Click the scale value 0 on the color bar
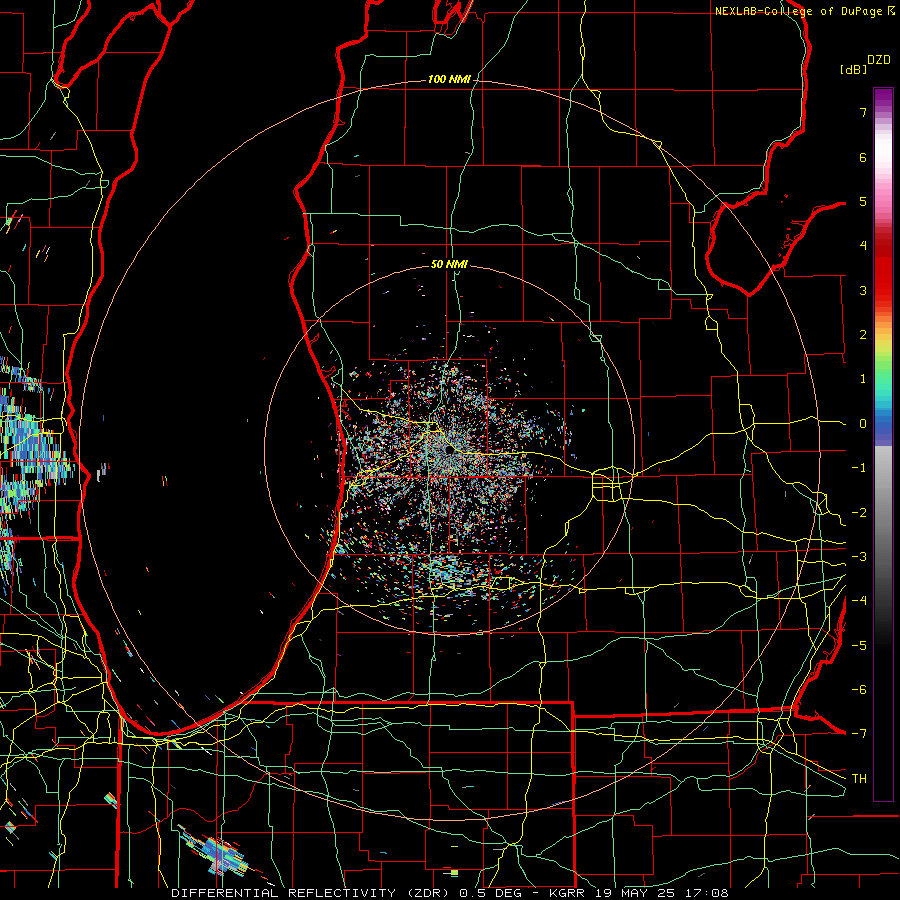 [863, 424]
